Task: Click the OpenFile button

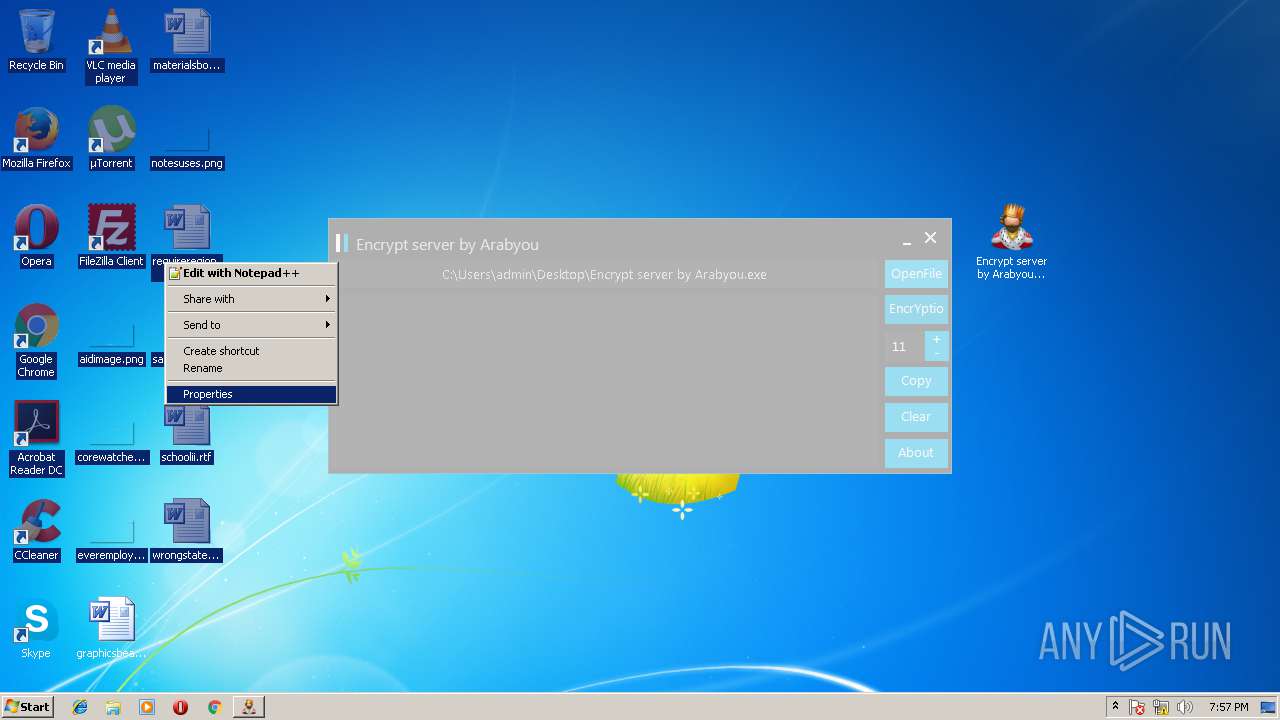Action: click(916, 274)
